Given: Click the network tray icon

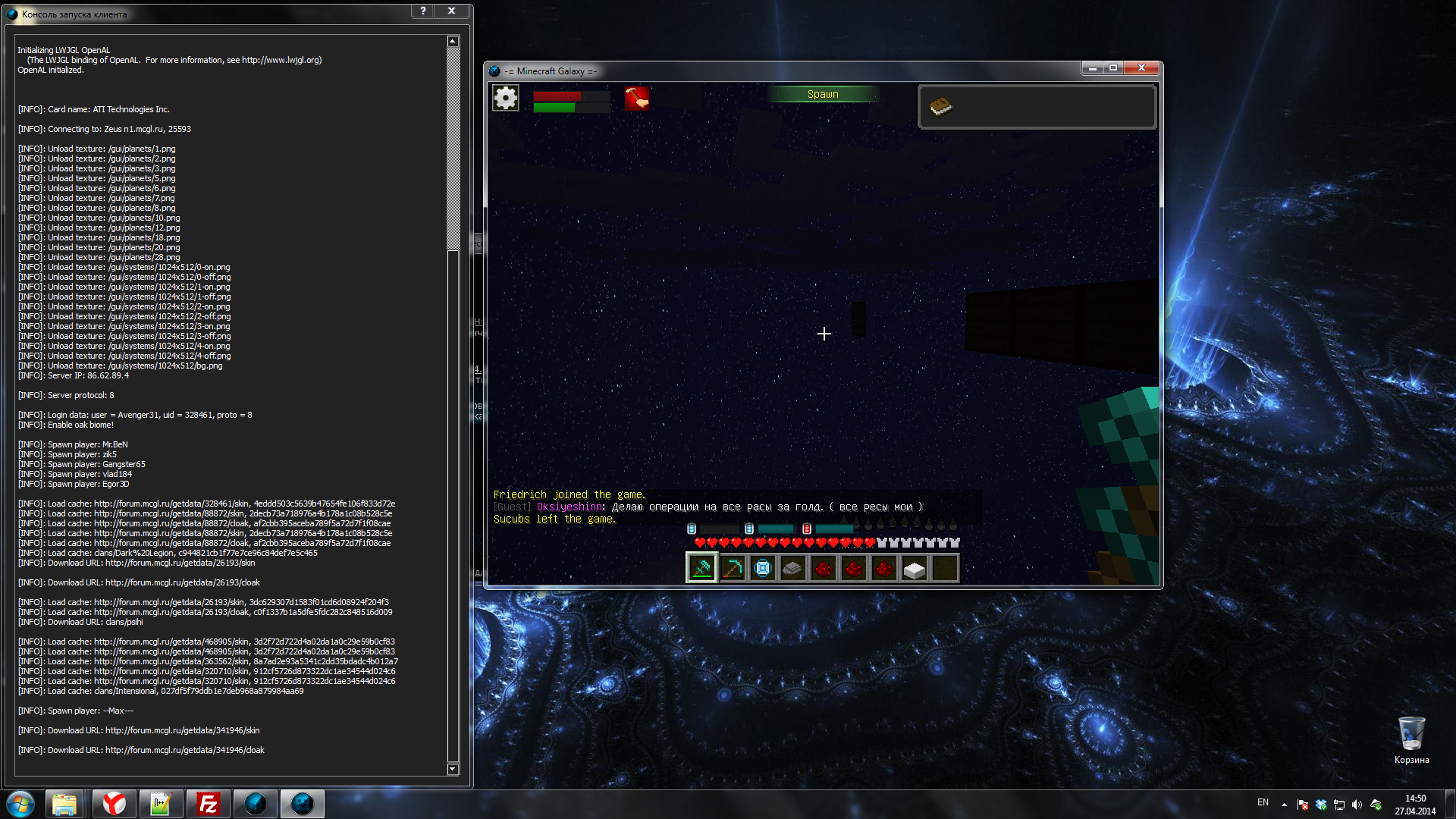Looking at the screenshot, I should (x=1339, y=805).
